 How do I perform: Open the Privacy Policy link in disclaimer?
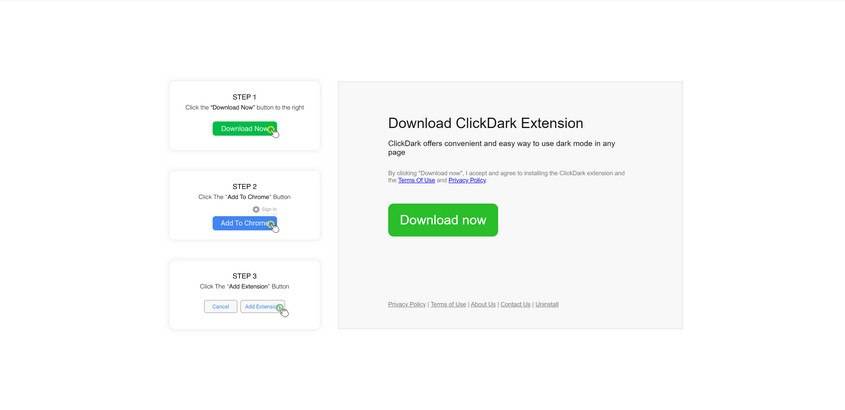tap(467, 180)
